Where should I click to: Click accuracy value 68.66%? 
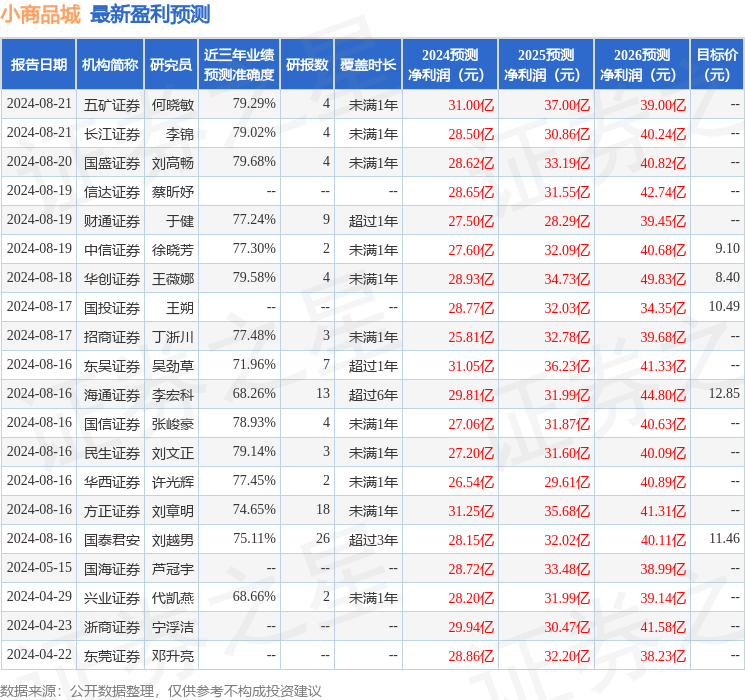tap(254, 596)
